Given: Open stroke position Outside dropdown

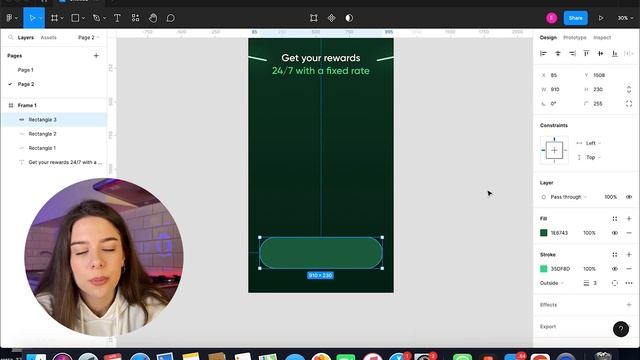Looking at the screenshot, I should 552,283.
